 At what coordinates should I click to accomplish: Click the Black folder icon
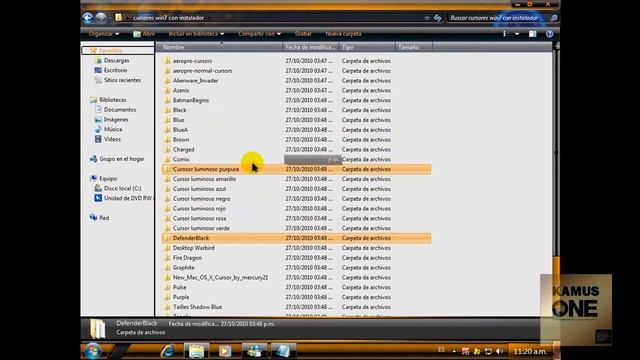pyautogui.click(x=167, y=110)
